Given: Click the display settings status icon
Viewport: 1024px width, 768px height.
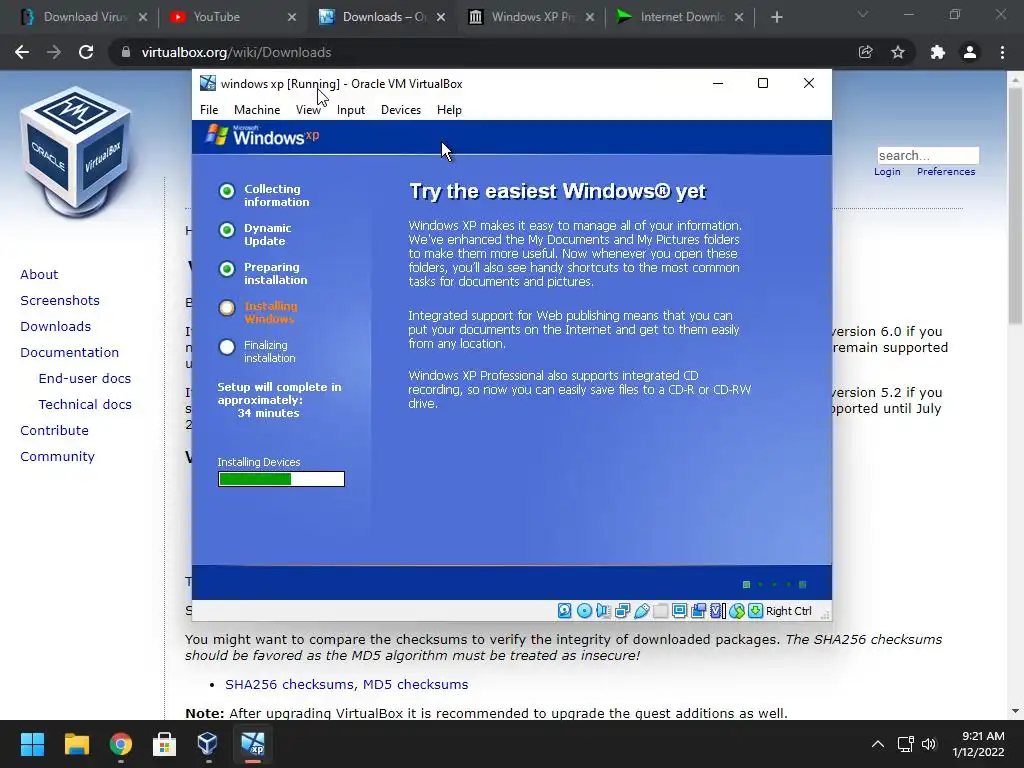Looking at the screenshot, I should click(x=679, y=611).
